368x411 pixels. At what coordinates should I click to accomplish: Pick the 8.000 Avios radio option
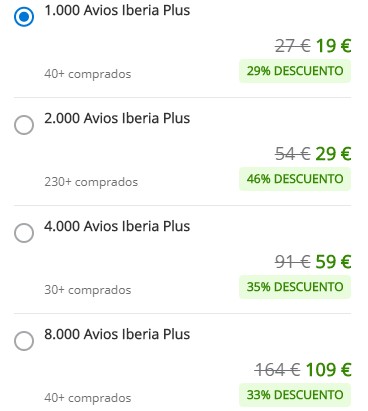(24, 341)
